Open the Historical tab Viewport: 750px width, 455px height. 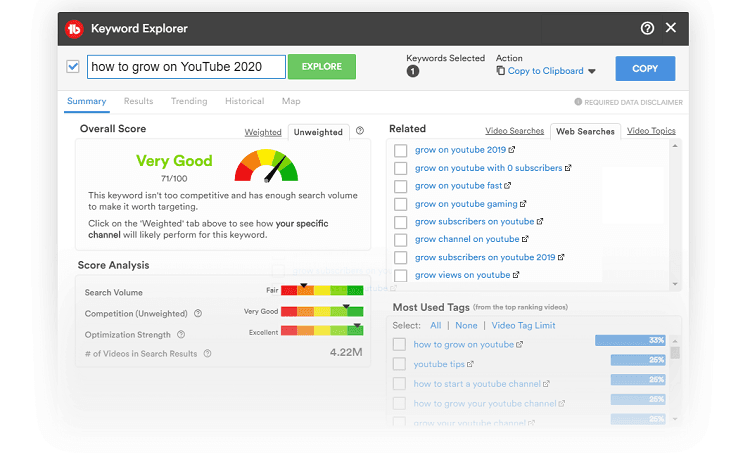point(244,101)
